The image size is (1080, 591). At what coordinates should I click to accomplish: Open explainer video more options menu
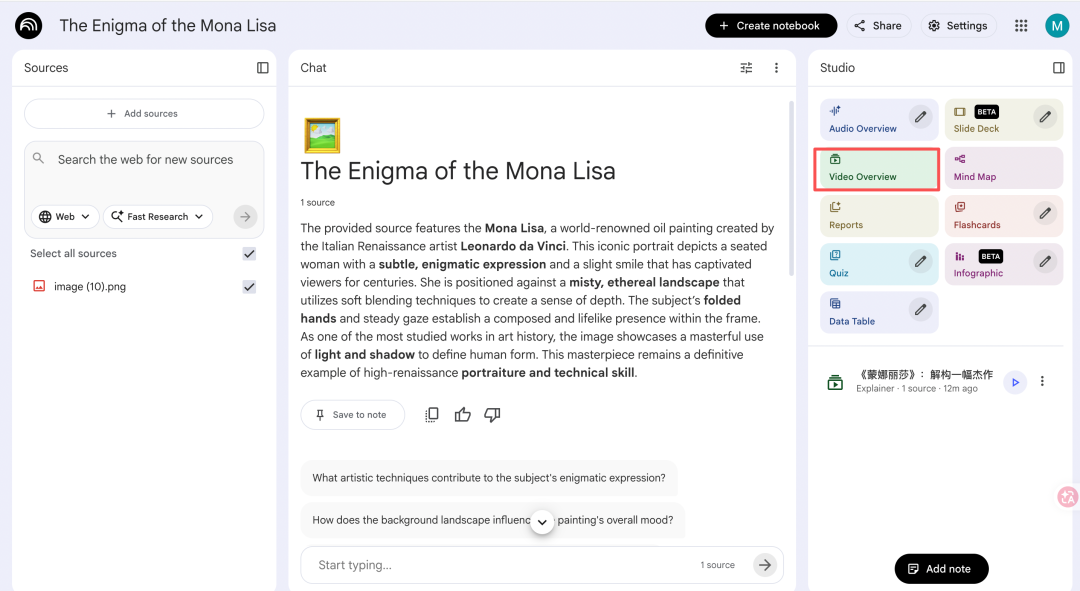pyautogui.click(x=1042, y=382)
